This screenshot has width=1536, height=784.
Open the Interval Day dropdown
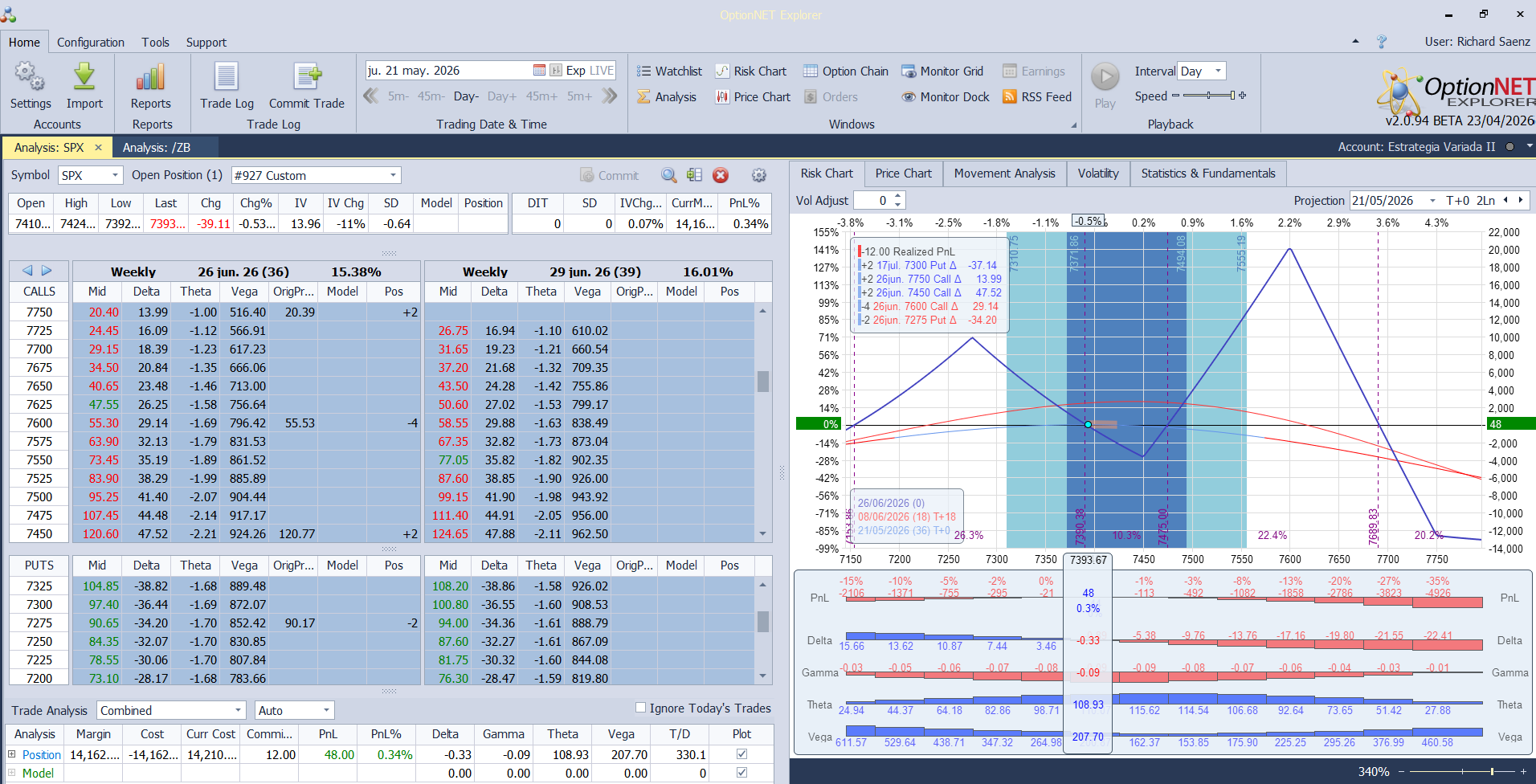pyautogui.click(x=1218, y=71)
